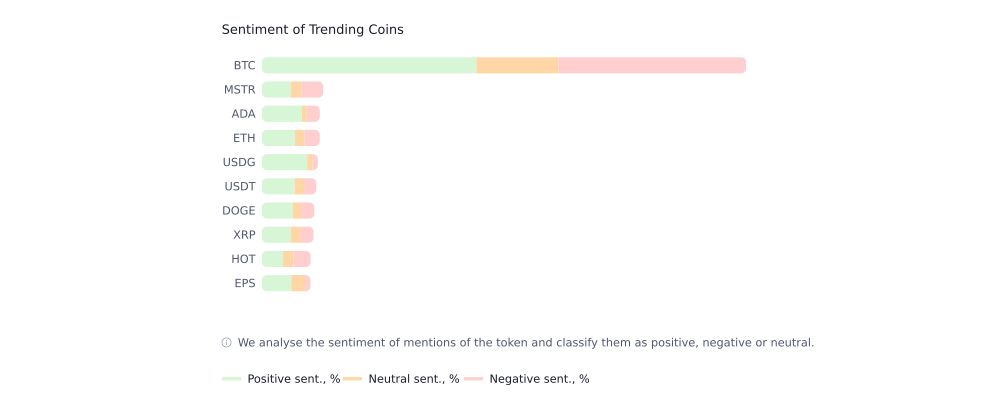Select the ADA coin label

coord(243,114)
